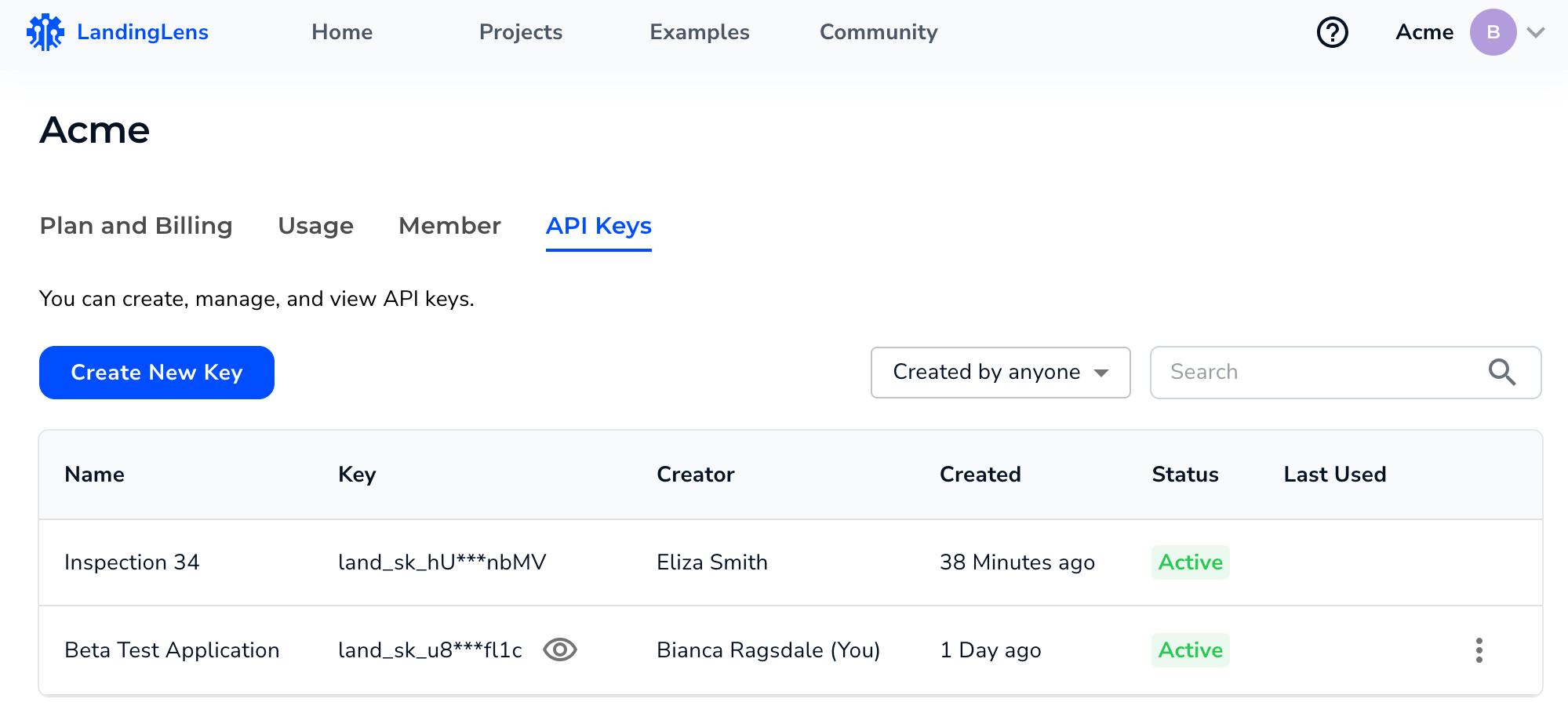Open the Usage tab
This screenshot has height=724, width=1568.
[315, 226]
